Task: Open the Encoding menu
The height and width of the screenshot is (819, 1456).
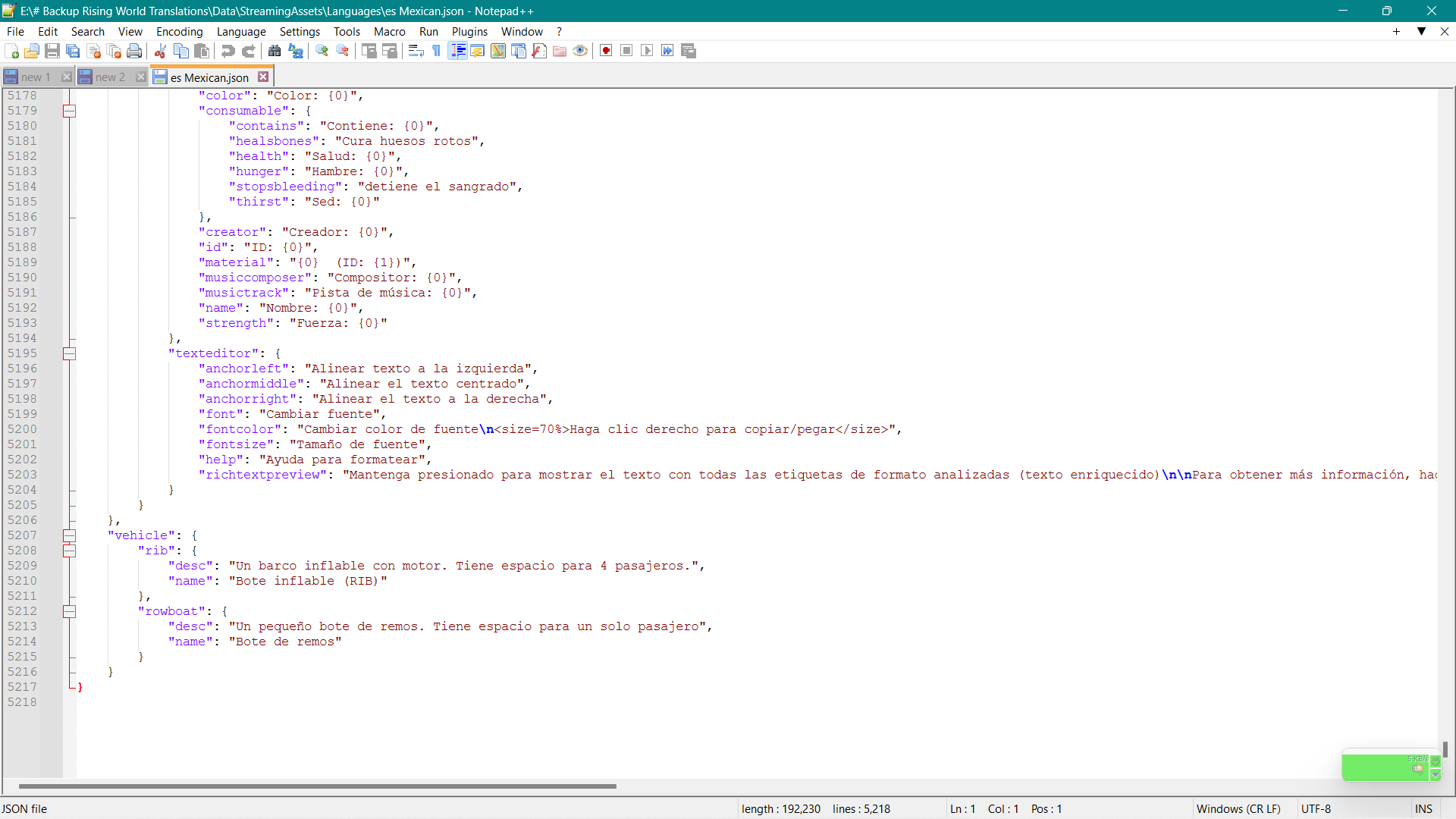Action: coord(179,31)
